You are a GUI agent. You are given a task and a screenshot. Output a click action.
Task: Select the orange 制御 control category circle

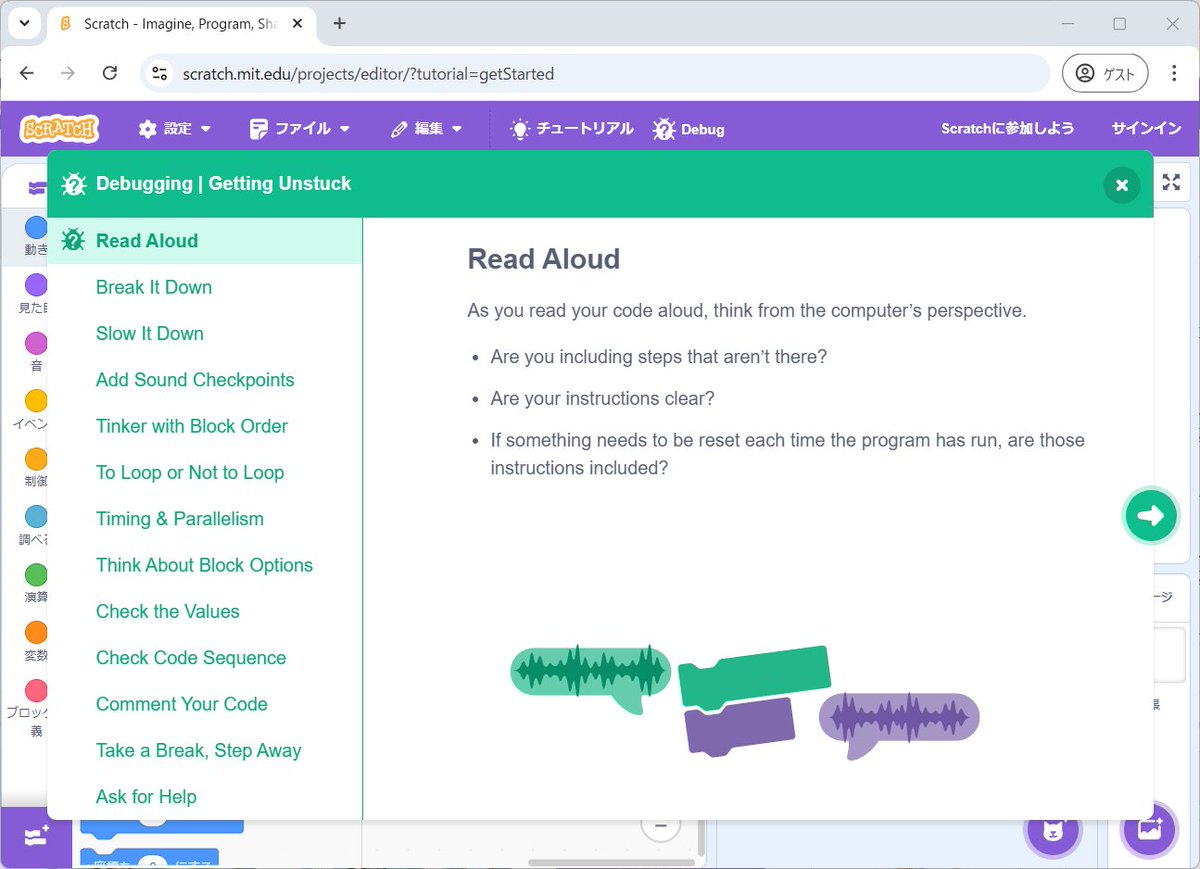point(35,459)
